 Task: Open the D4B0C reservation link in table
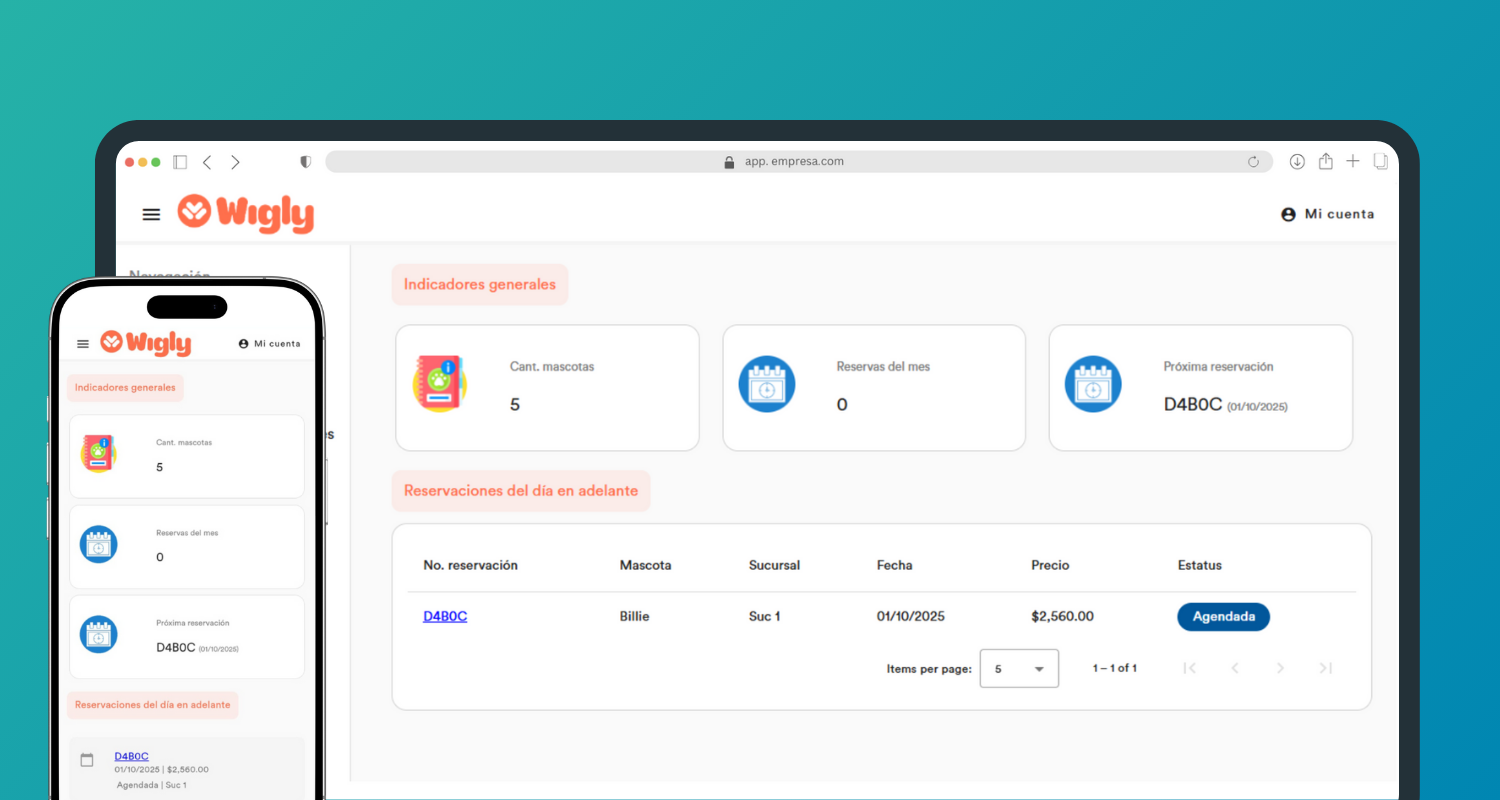445,617
